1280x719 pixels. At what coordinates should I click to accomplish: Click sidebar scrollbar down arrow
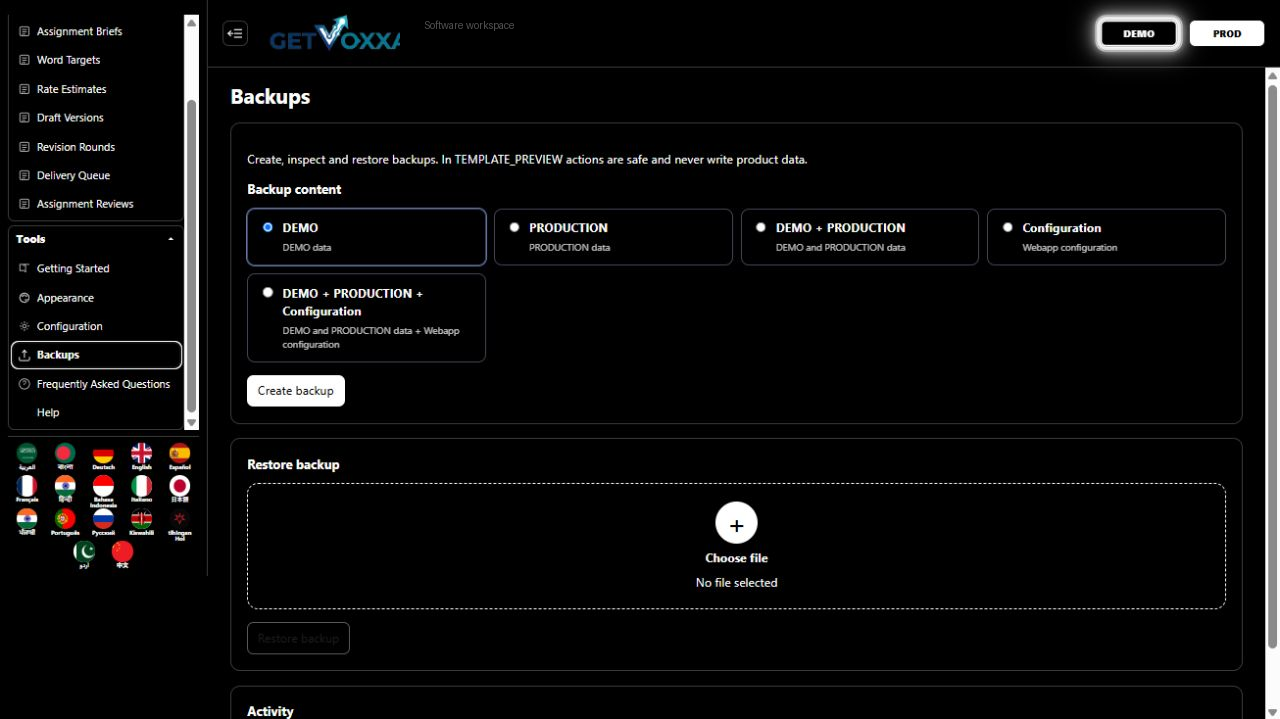pos(192,423)
